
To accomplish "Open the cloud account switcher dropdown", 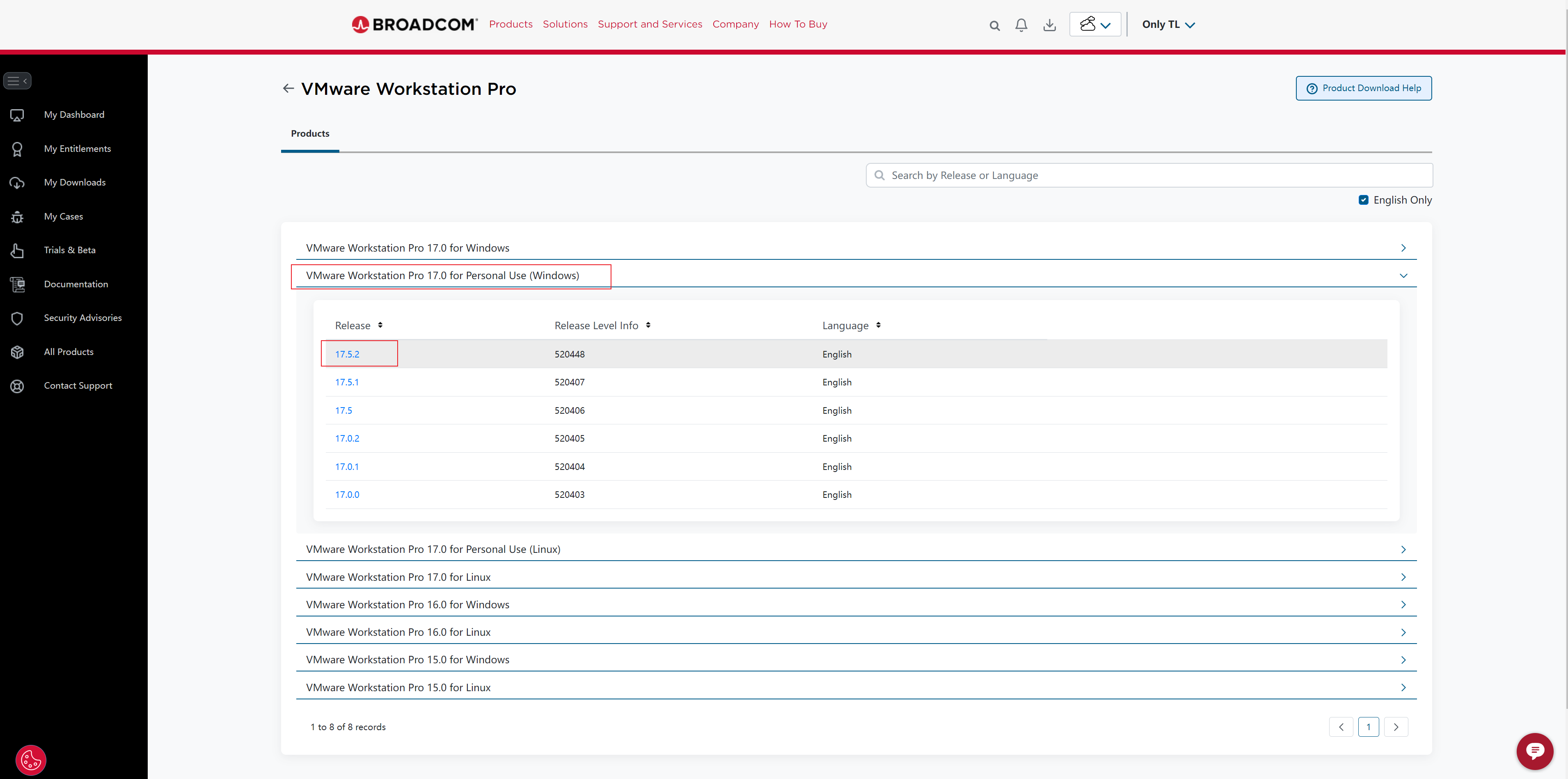I will [x=1095, y=24].
